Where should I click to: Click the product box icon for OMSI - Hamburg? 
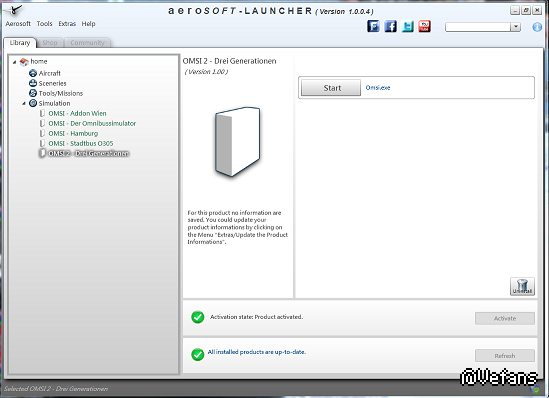42,133
